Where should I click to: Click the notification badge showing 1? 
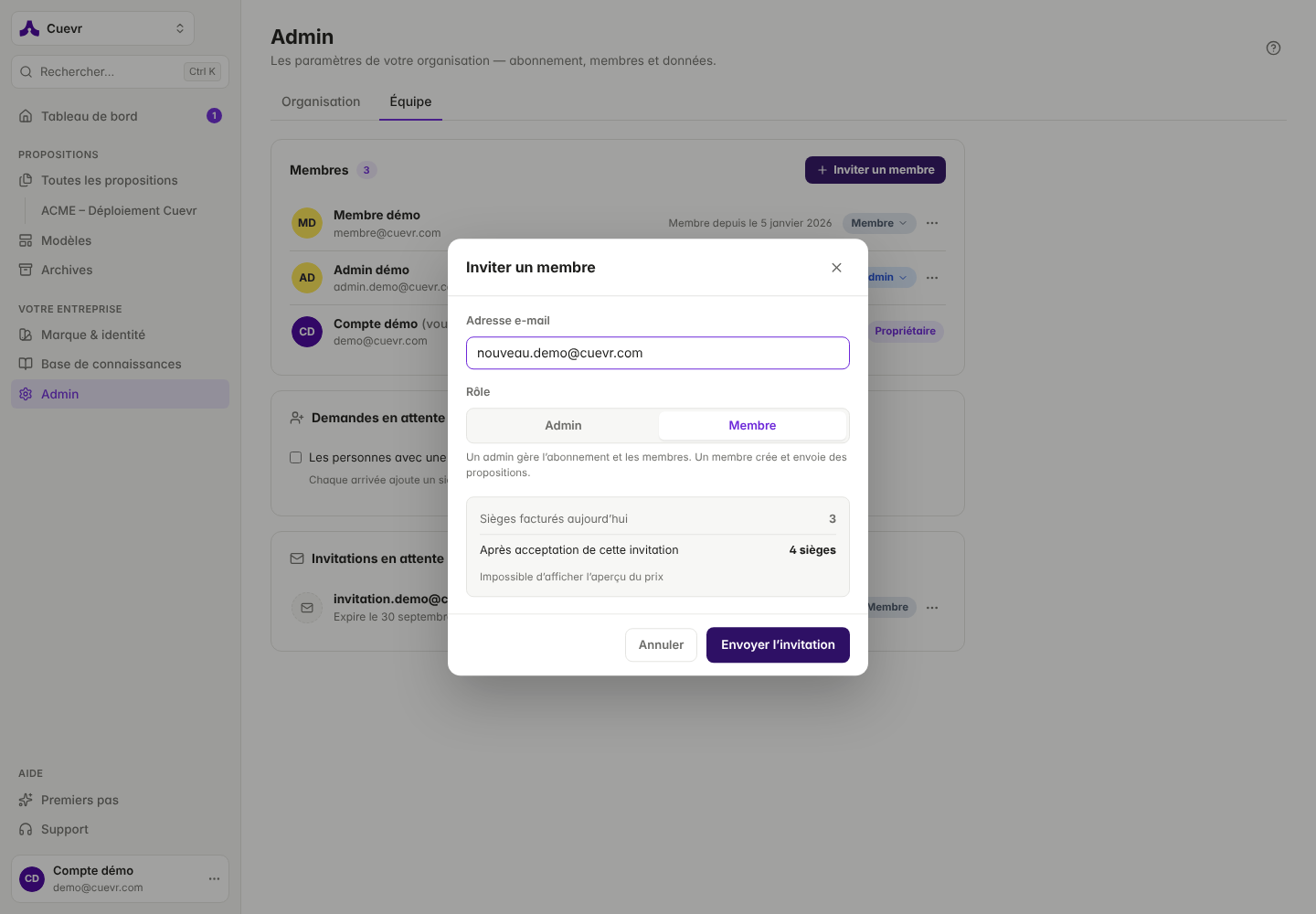tap(214, 116)
